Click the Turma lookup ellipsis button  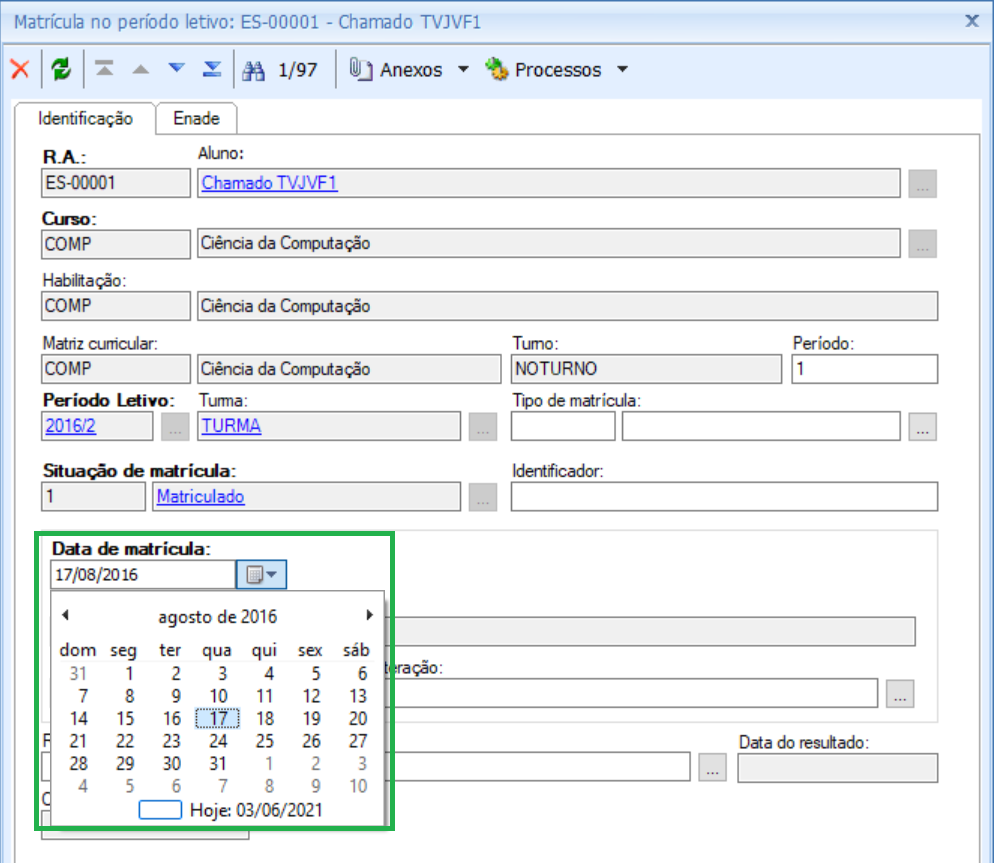click(x=483, y=427)
